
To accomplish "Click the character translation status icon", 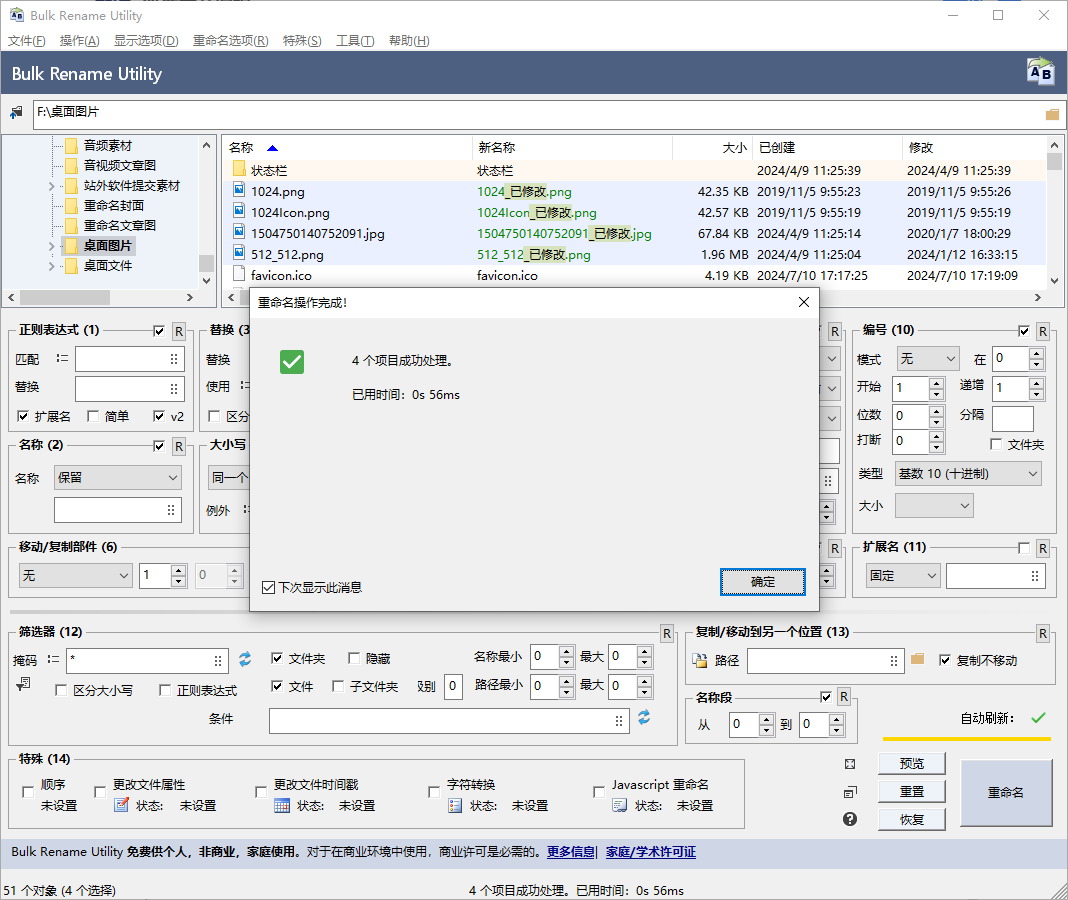I will tap(455, 805).
